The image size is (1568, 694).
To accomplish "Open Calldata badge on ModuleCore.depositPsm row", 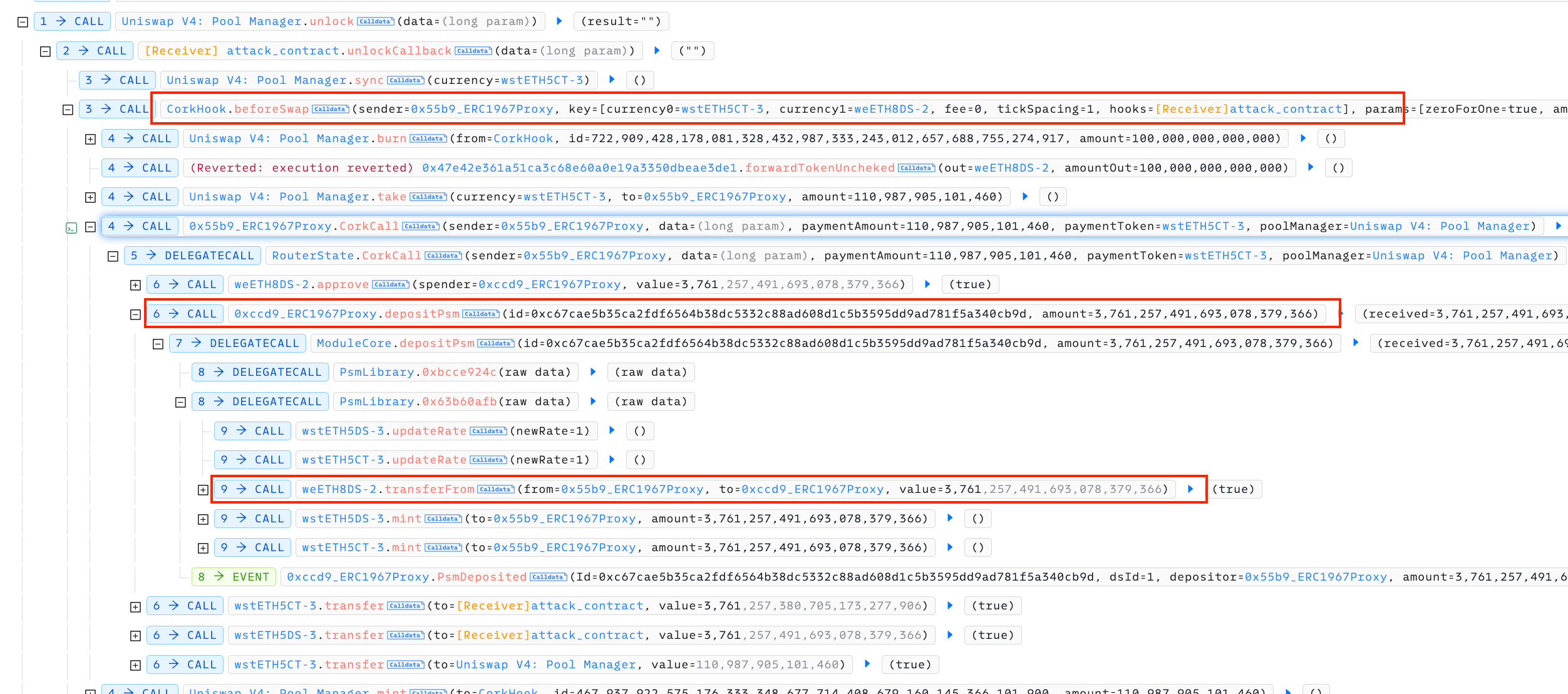I will [496, 344].
